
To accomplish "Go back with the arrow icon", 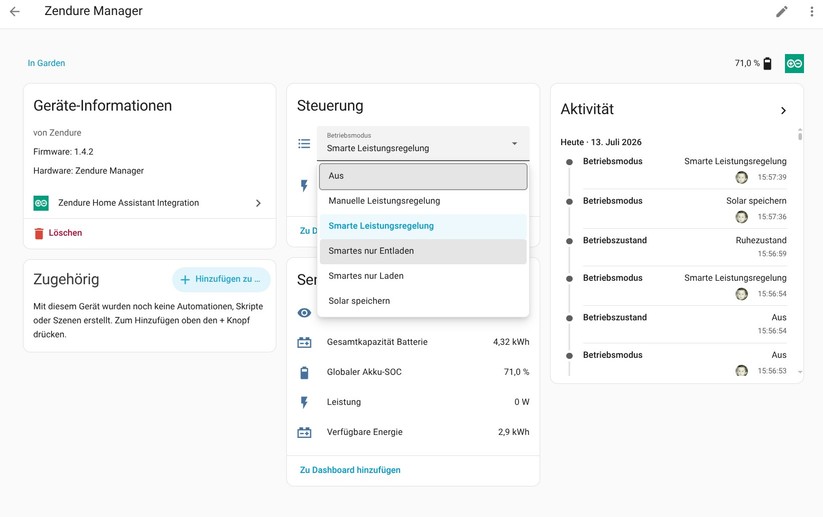I will click(15, 11).
